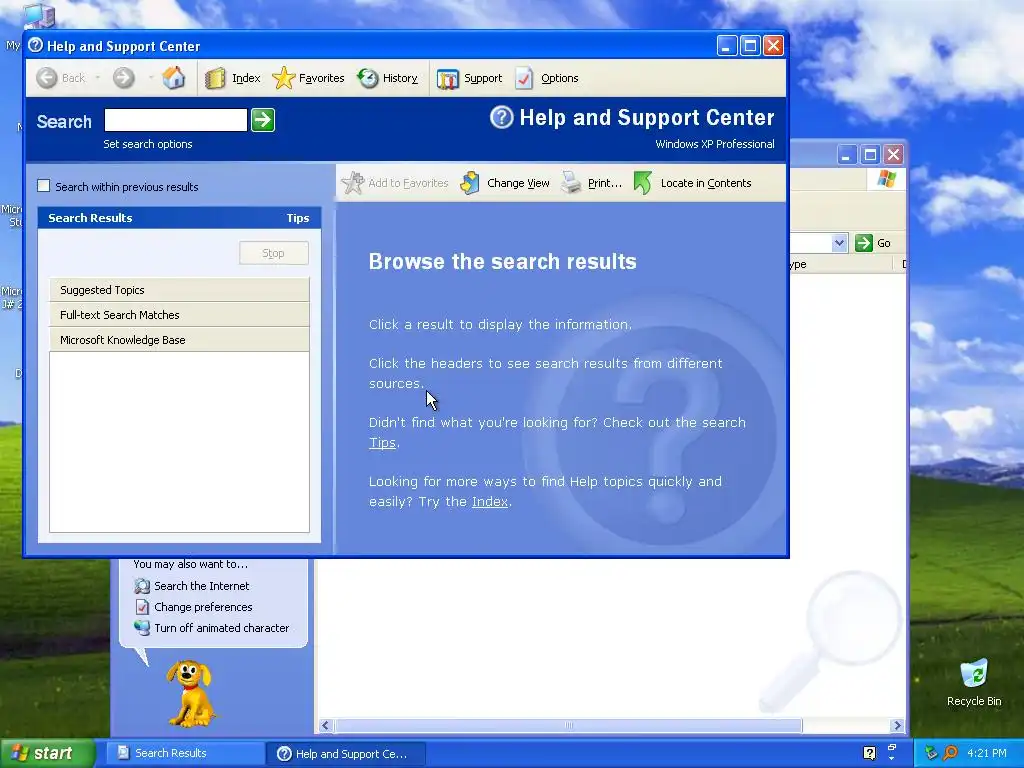Open the Recycle Bin desktop icon
This screenshot has width=1024, height=768.
(974, 674)
